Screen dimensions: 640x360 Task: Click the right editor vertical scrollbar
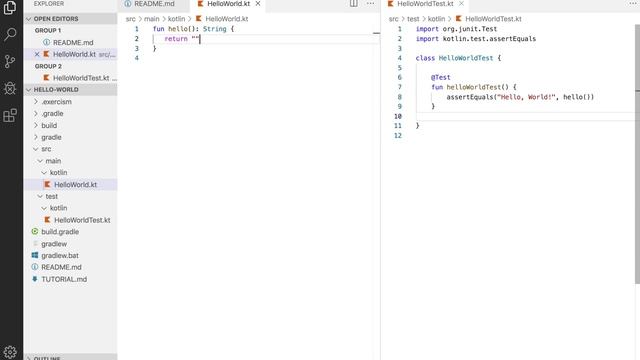[637, 154]
